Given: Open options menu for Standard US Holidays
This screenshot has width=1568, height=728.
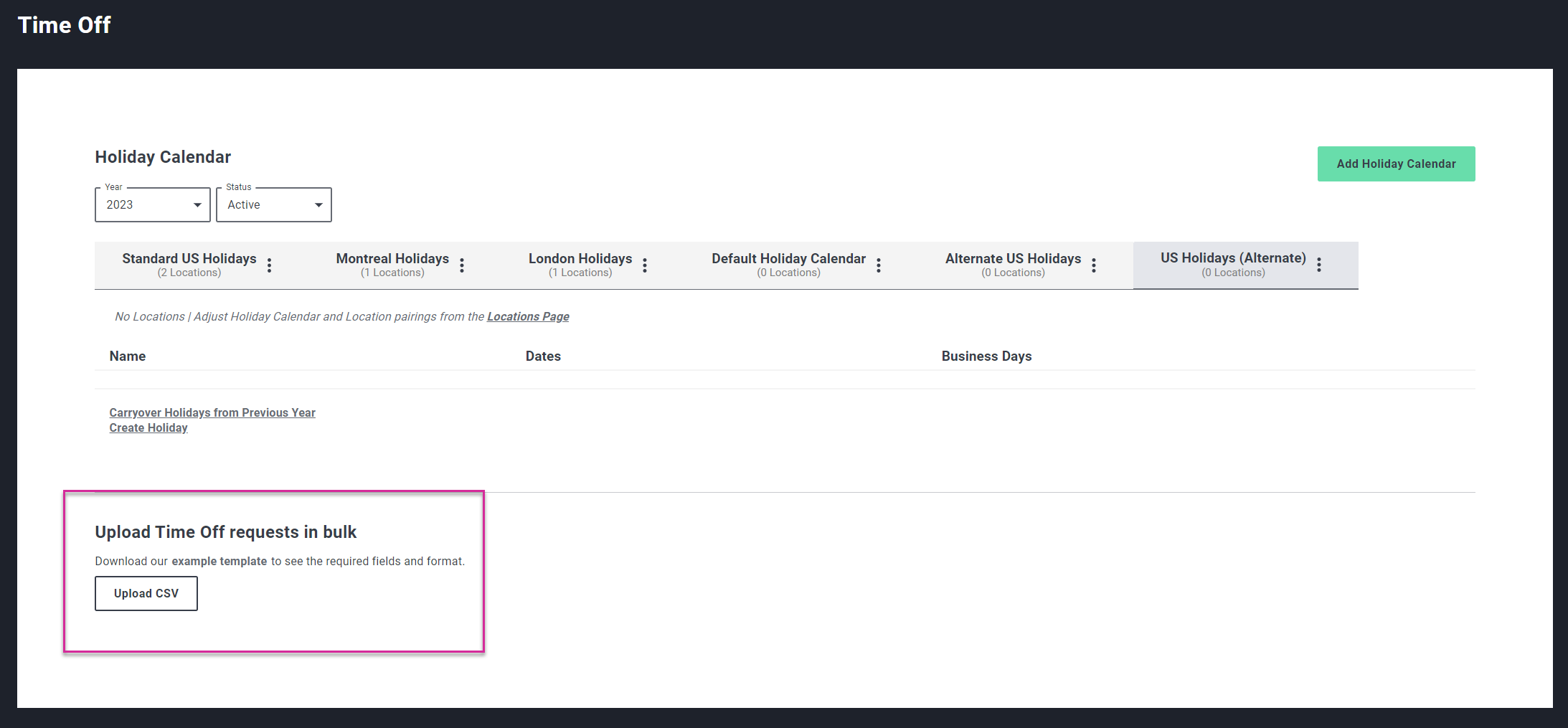Looking at the screenshot, I should pyautogui.click(x=269, y=265).
